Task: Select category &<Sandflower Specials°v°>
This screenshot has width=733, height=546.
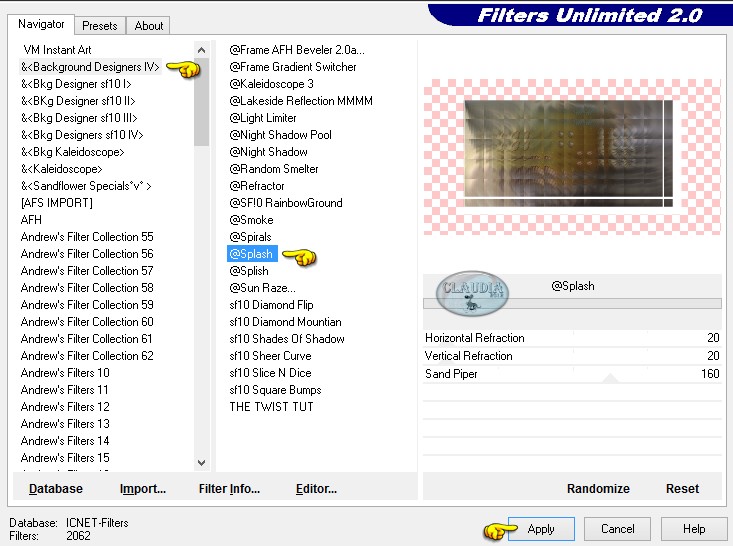Action: [x=86, y=186]
